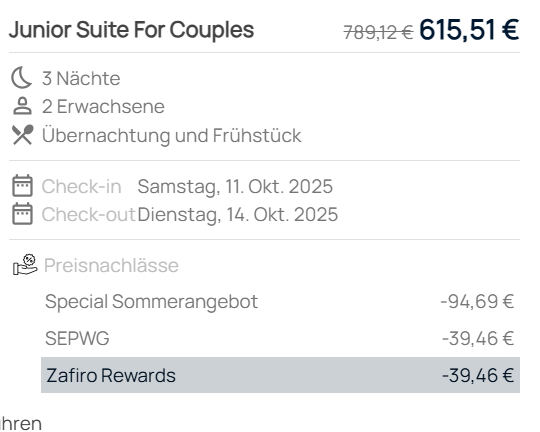Click the crossed-out price 789,12 €
The image size is (540, 432).
(378, 33)
